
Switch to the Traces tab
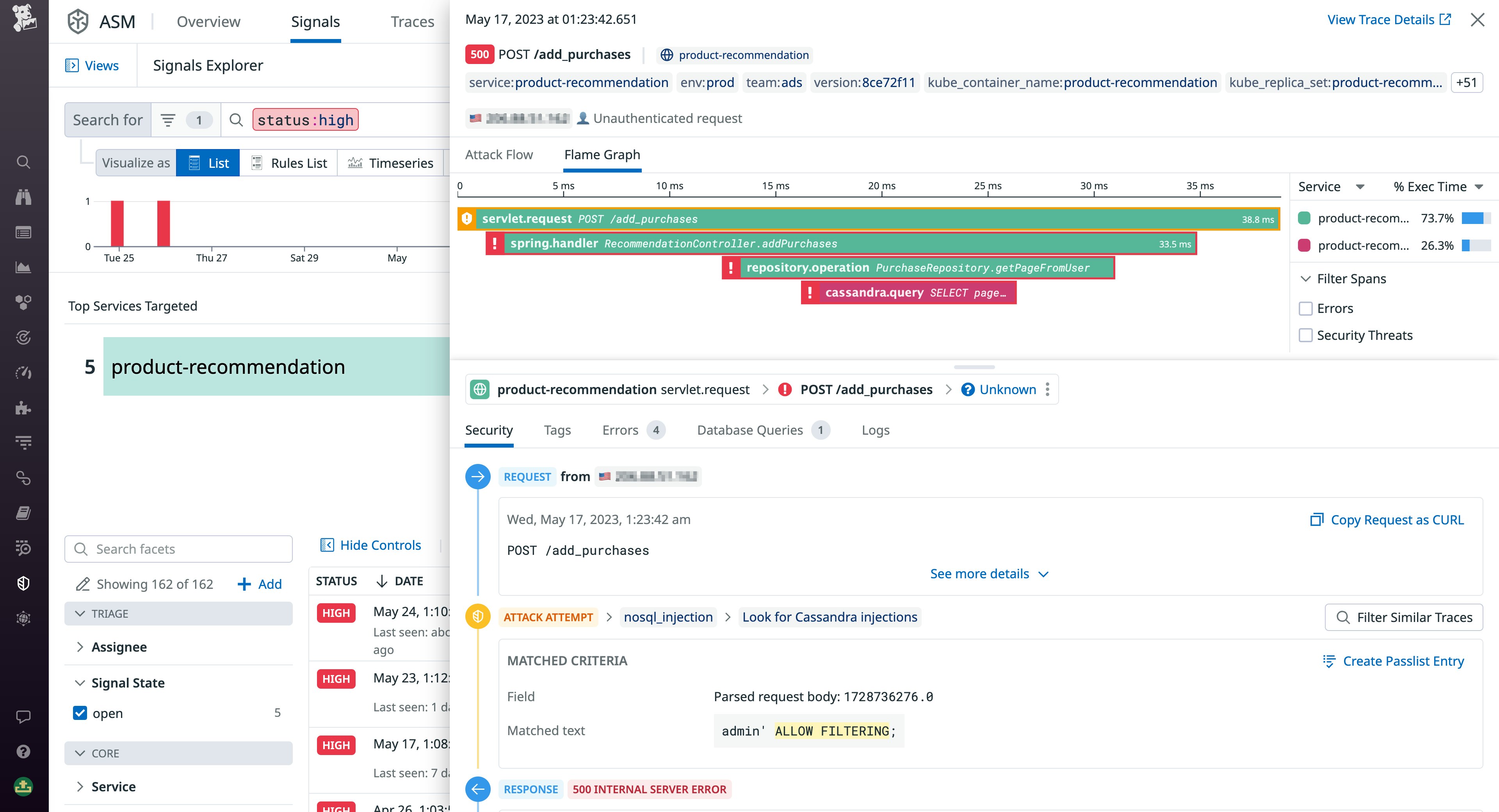pos(412,21)
